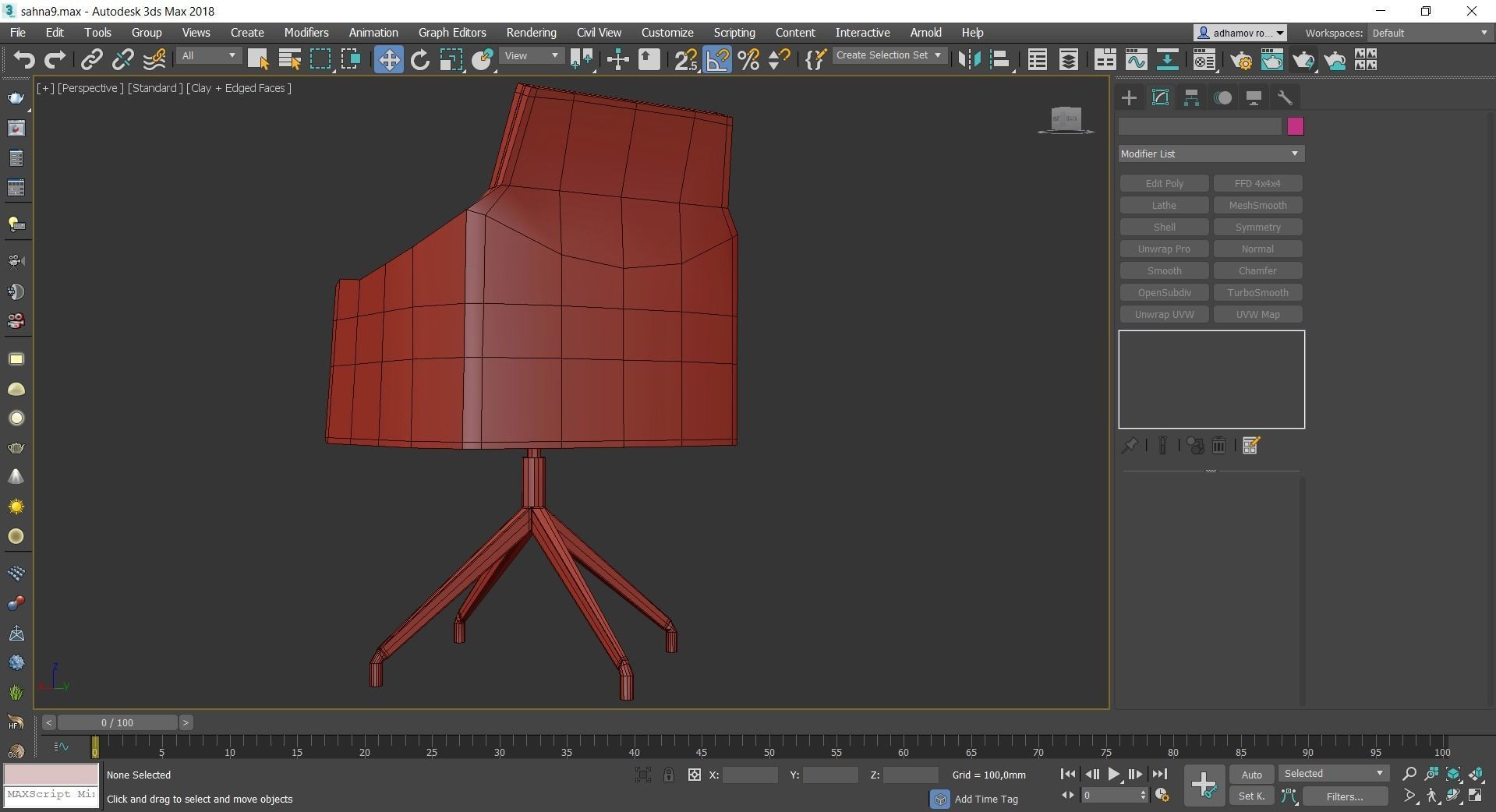Apply the Symmetry modifier button
1496x812 pixels.
(1257, 227)
